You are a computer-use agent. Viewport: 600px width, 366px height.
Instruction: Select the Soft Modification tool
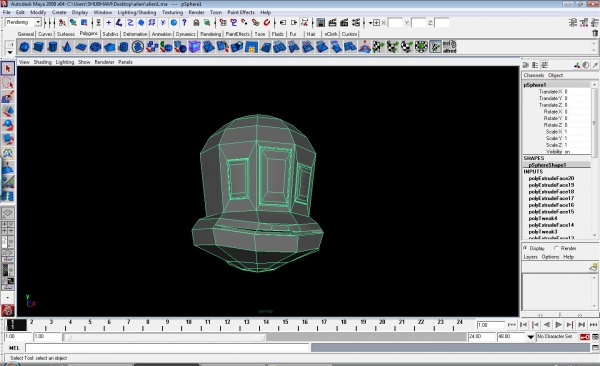tap(8, 168)
